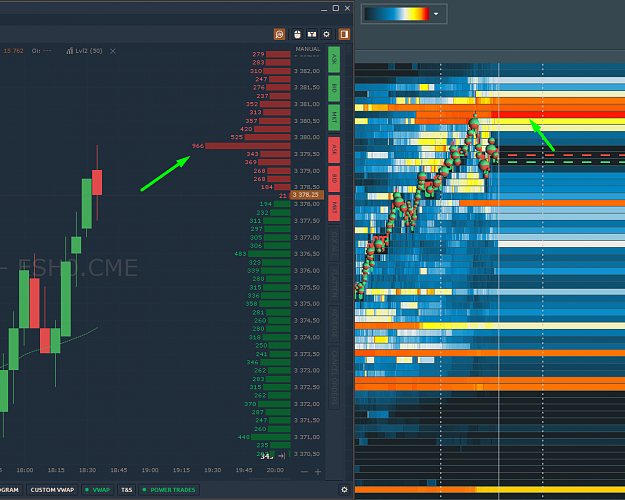Image resolution: width=625 pixels, height=500 pixels.
Task: Click the 370 bid level in the order book
Action: point(250,404)
